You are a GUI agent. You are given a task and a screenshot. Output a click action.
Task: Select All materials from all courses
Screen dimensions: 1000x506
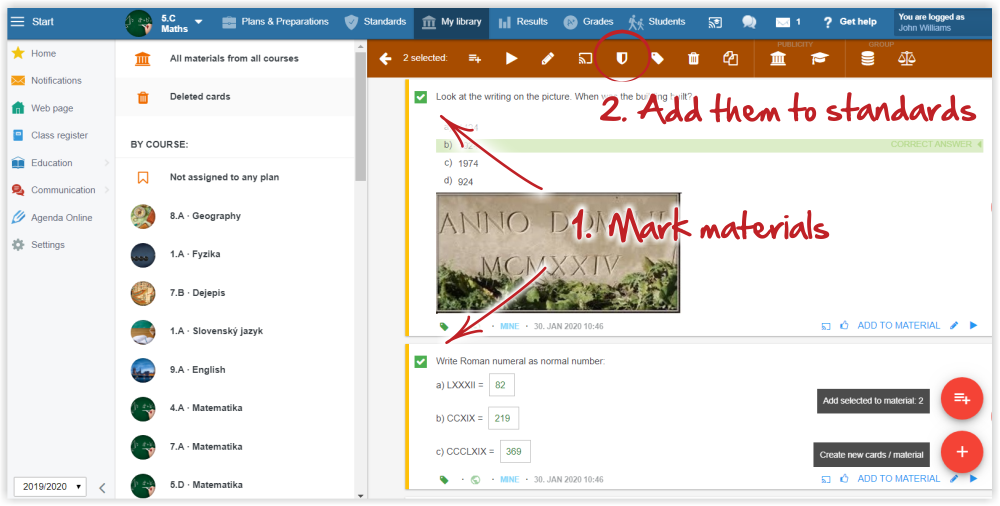click(235, 59)
